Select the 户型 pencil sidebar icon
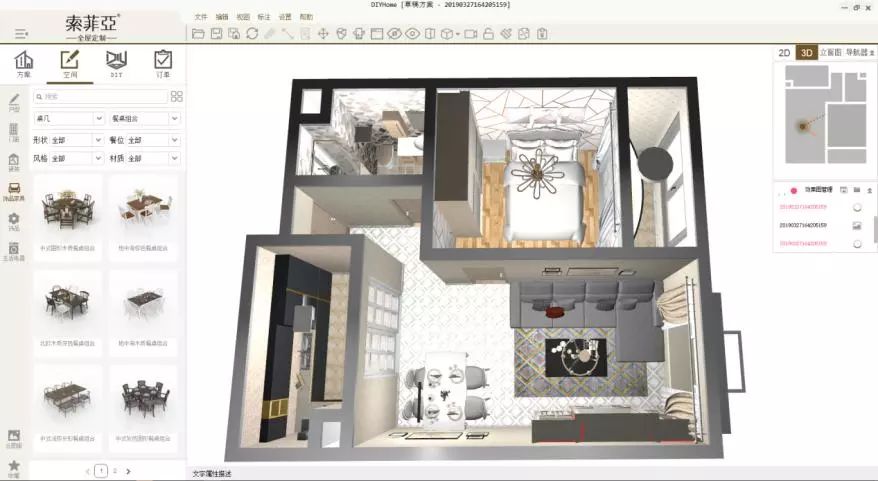Screen dimensions: 878x481 (14, 103)
